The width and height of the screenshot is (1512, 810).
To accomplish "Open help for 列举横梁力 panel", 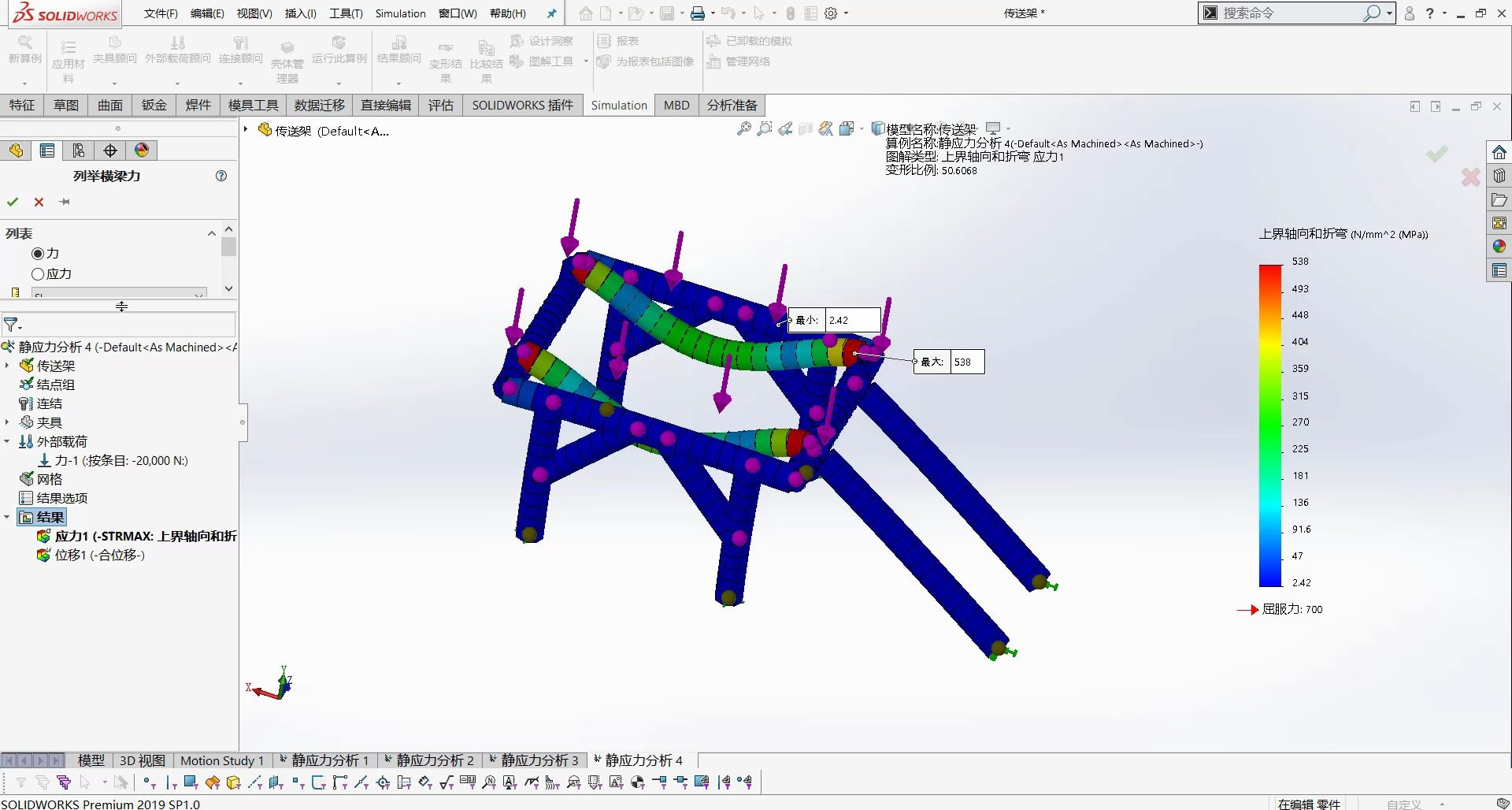I will tap(221, 176).
